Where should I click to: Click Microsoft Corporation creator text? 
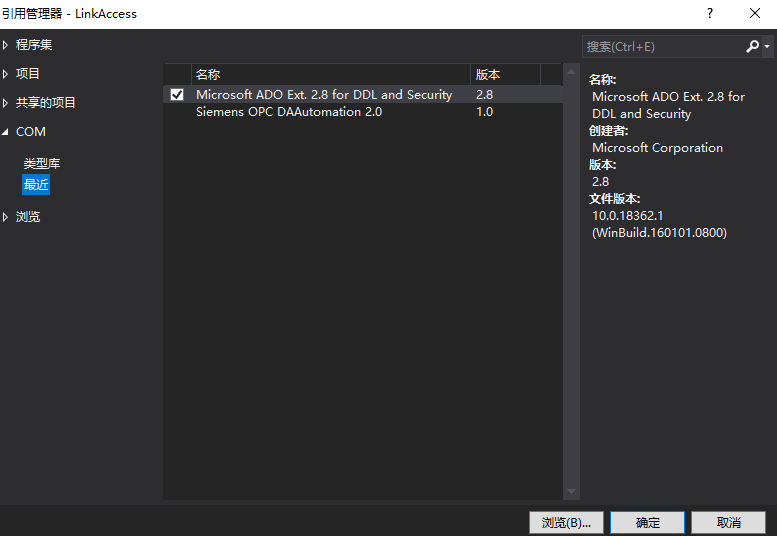coord(658,148)
